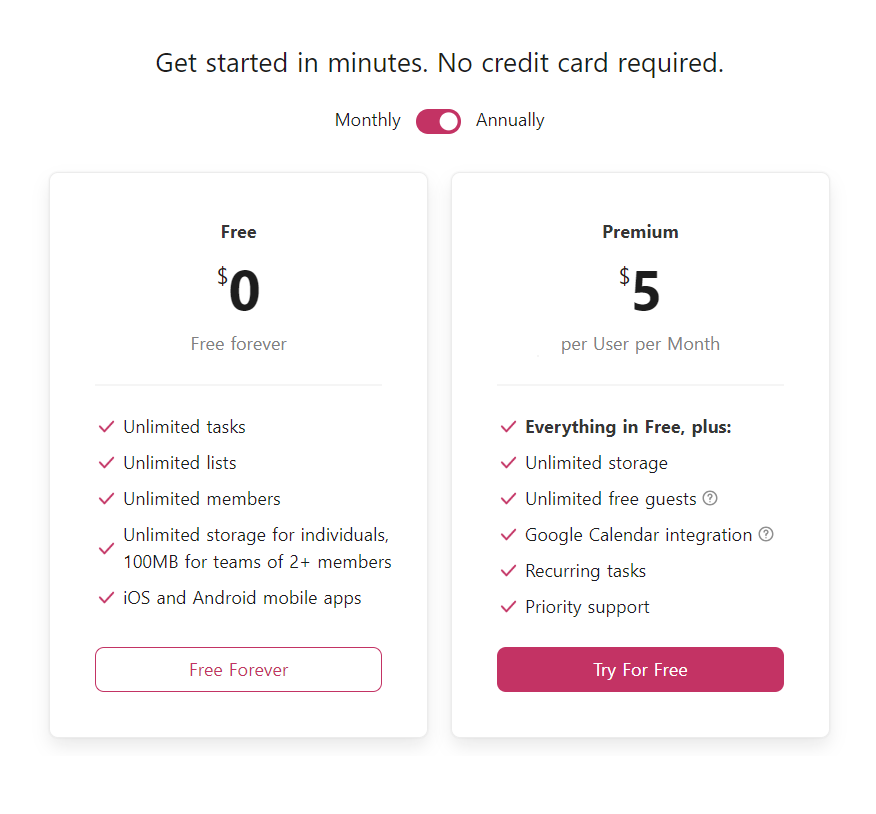Click checkmark icon next to Priority support
The height and width of the screenshot is (814, 876).
(x=508, y=607)
